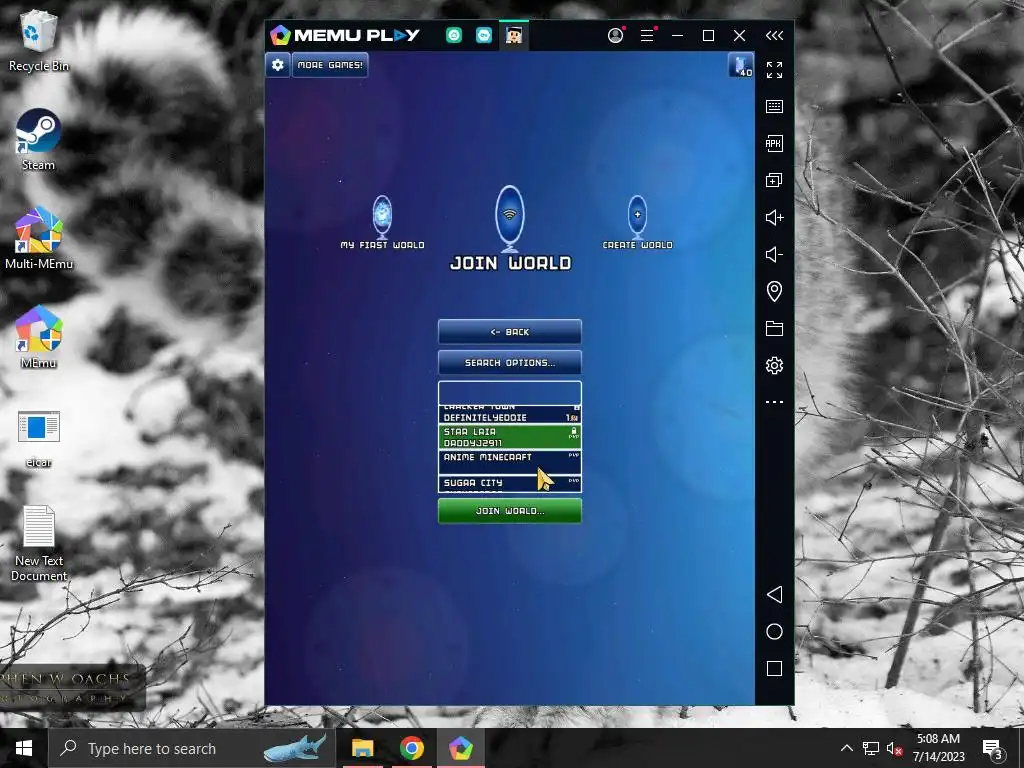
Task: Open the game settings gear in Block Craft
Action: point(278,65)
